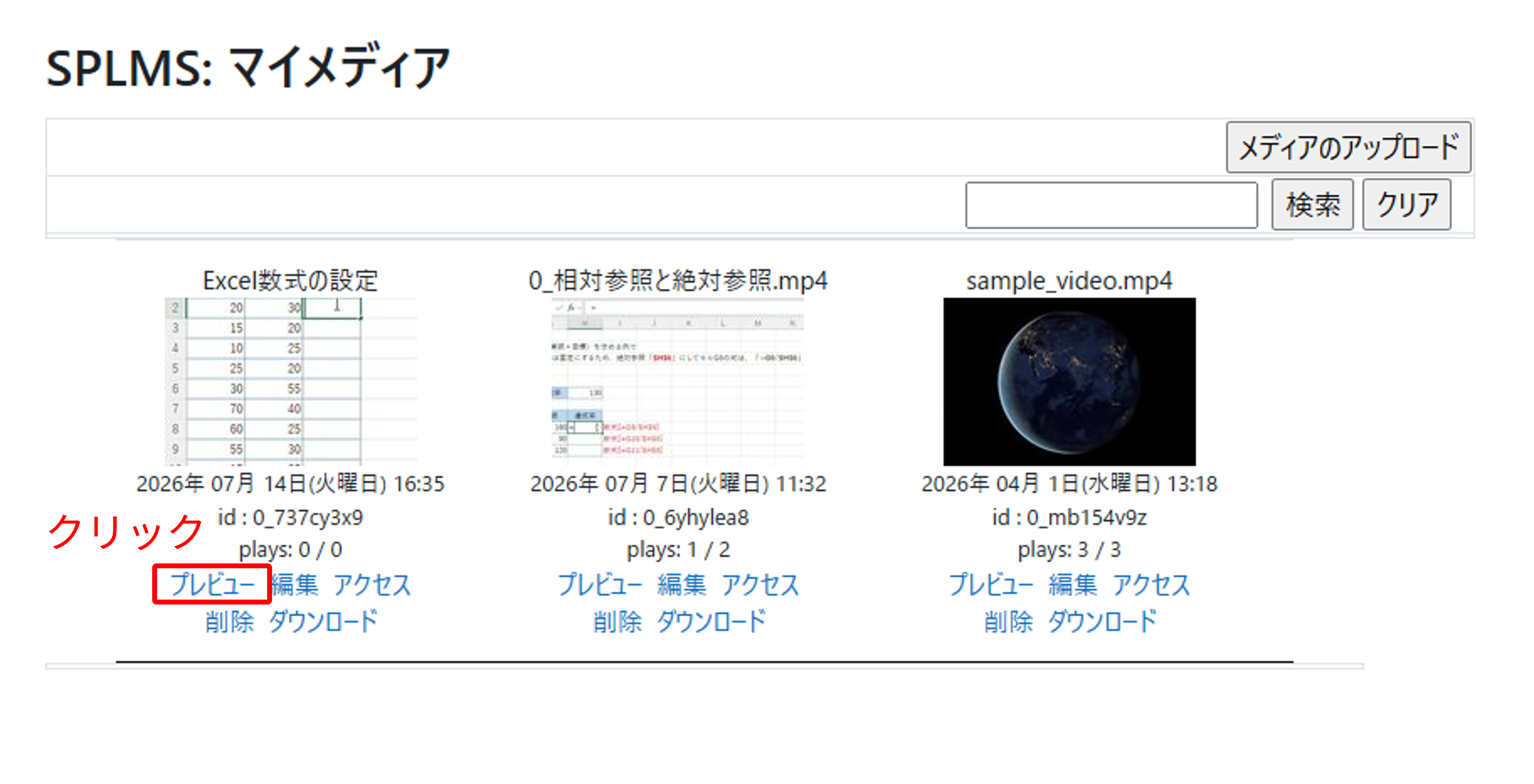Click the クリア button
This screenshot has width=1534, height=784.
pyautogui.click(x=1407, y=205)
